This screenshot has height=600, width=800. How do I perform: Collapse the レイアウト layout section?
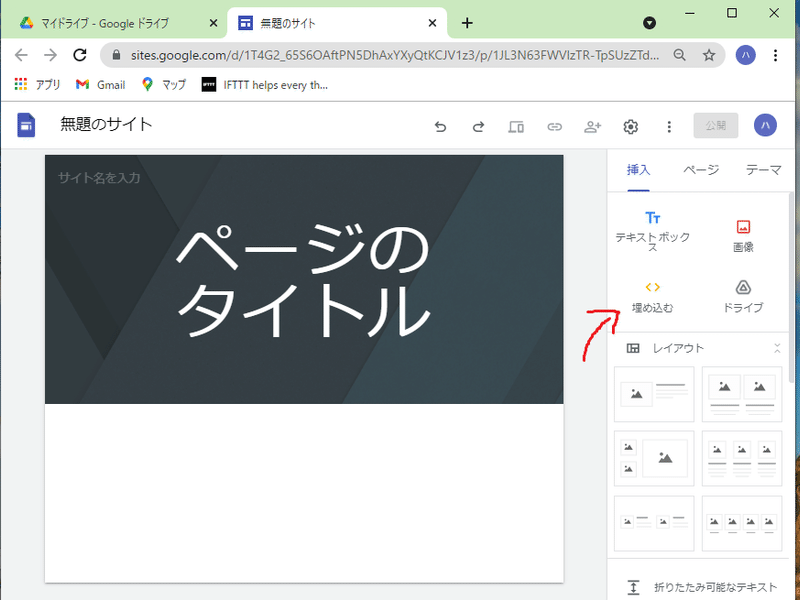tap(777, 348)
